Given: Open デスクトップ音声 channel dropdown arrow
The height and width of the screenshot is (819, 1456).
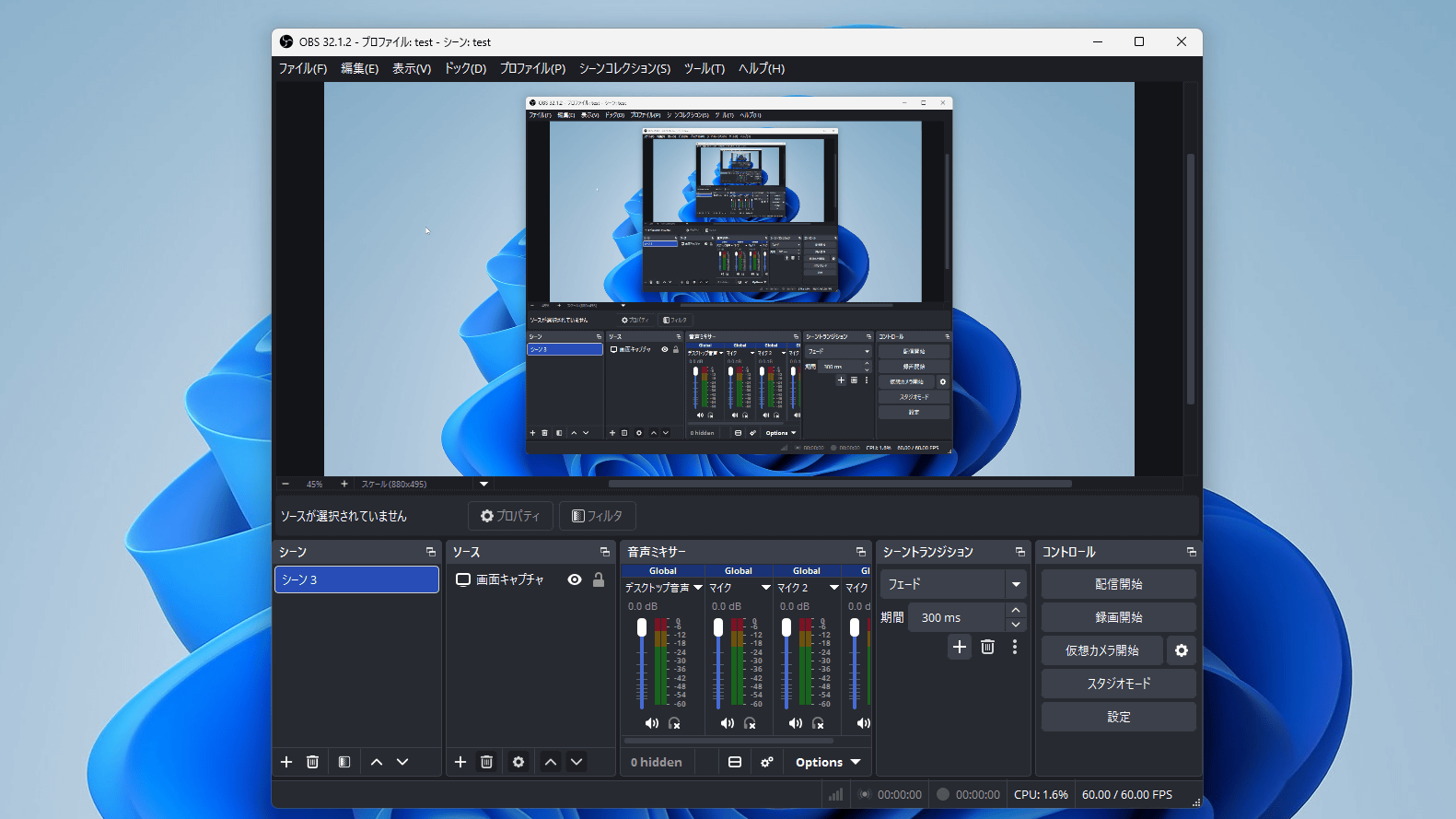Looking at the screenshot, I should point(698,587).
